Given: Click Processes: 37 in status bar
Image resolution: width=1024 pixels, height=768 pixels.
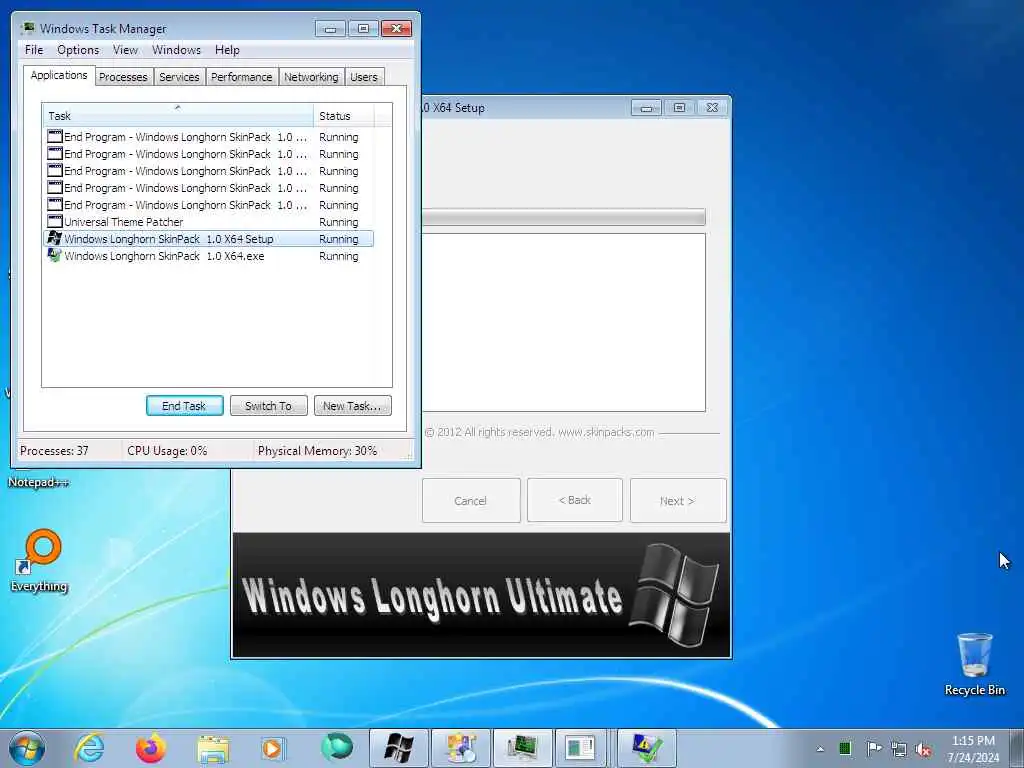Looking at the screenshot, I should pos(54,451).
